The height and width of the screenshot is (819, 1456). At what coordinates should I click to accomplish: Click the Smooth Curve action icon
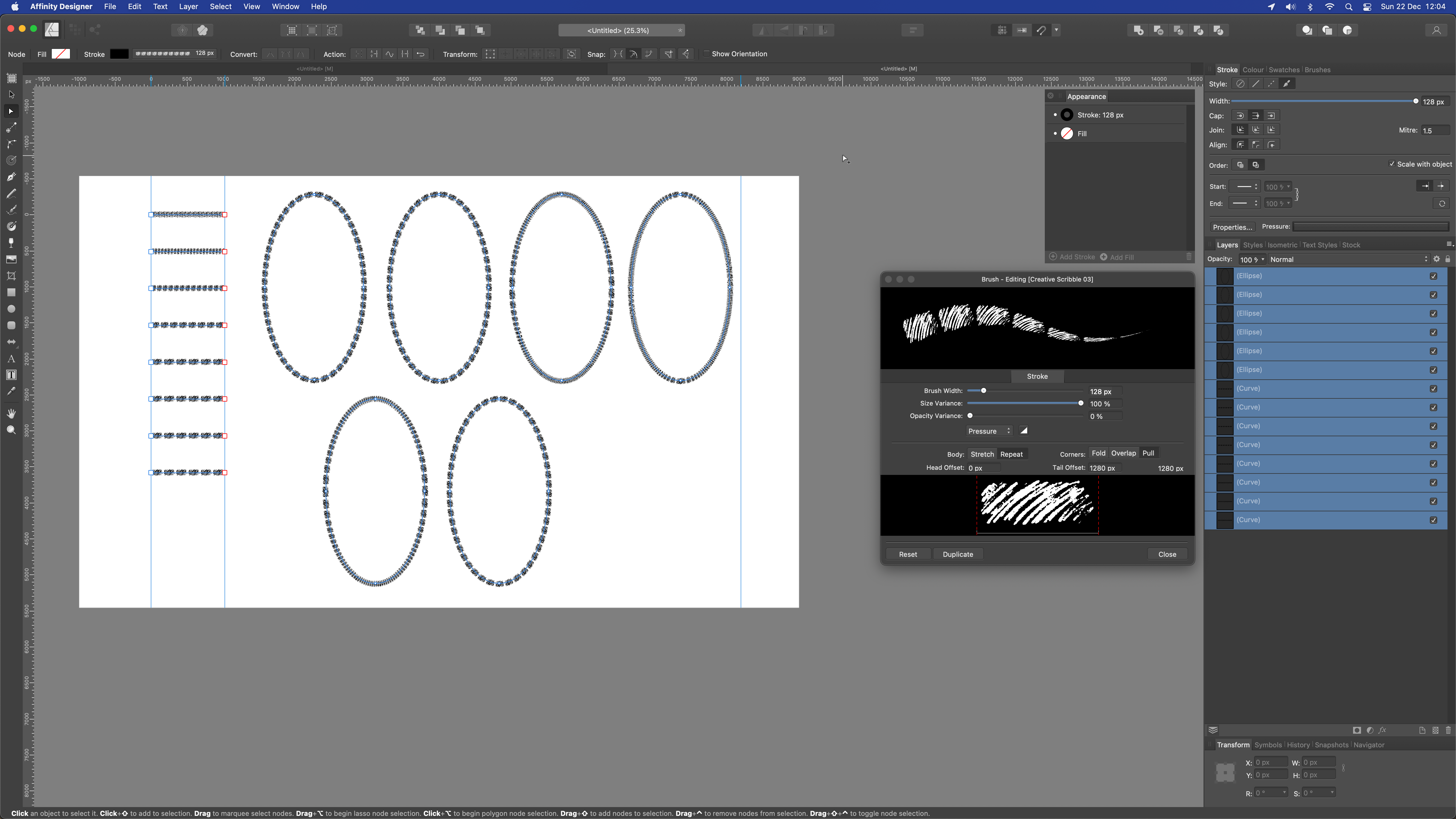point(389,54)
